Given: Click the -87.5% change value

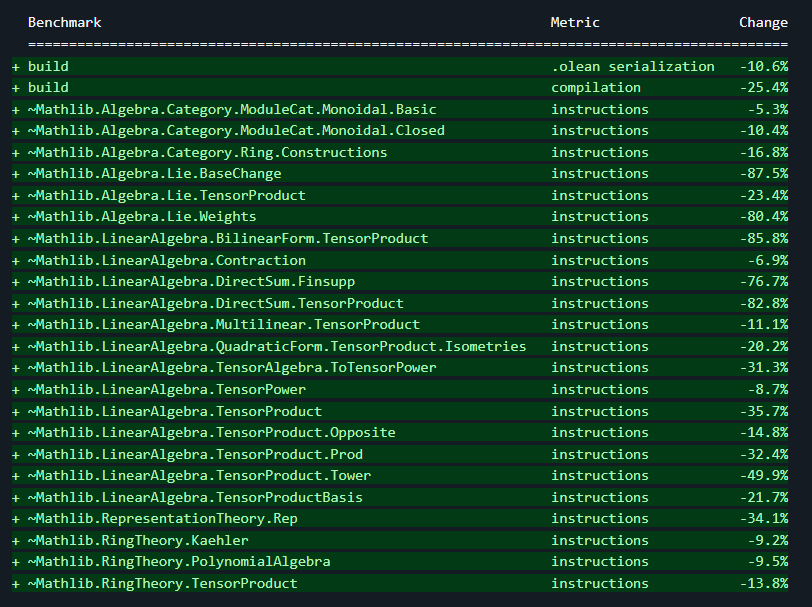Looking at the screenshot, I should click(x=763, y=174).
